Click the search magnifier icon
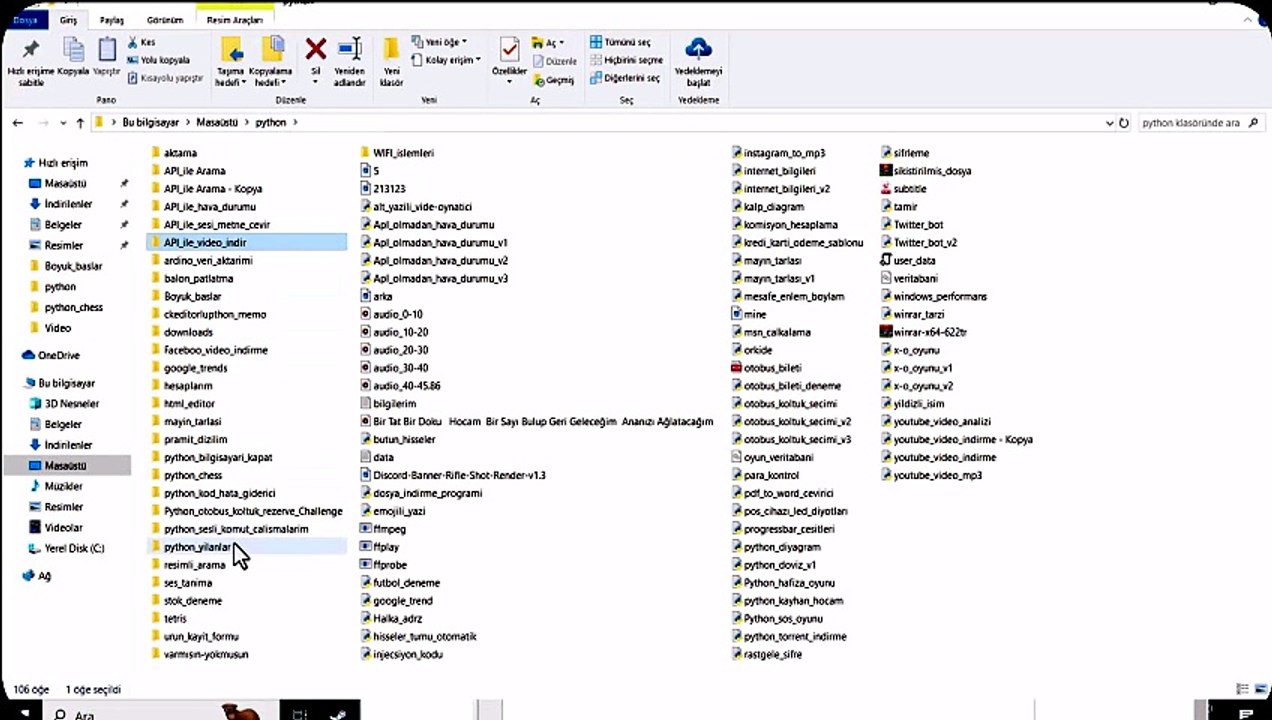The image size is (1272, 720). [1254, 123]
